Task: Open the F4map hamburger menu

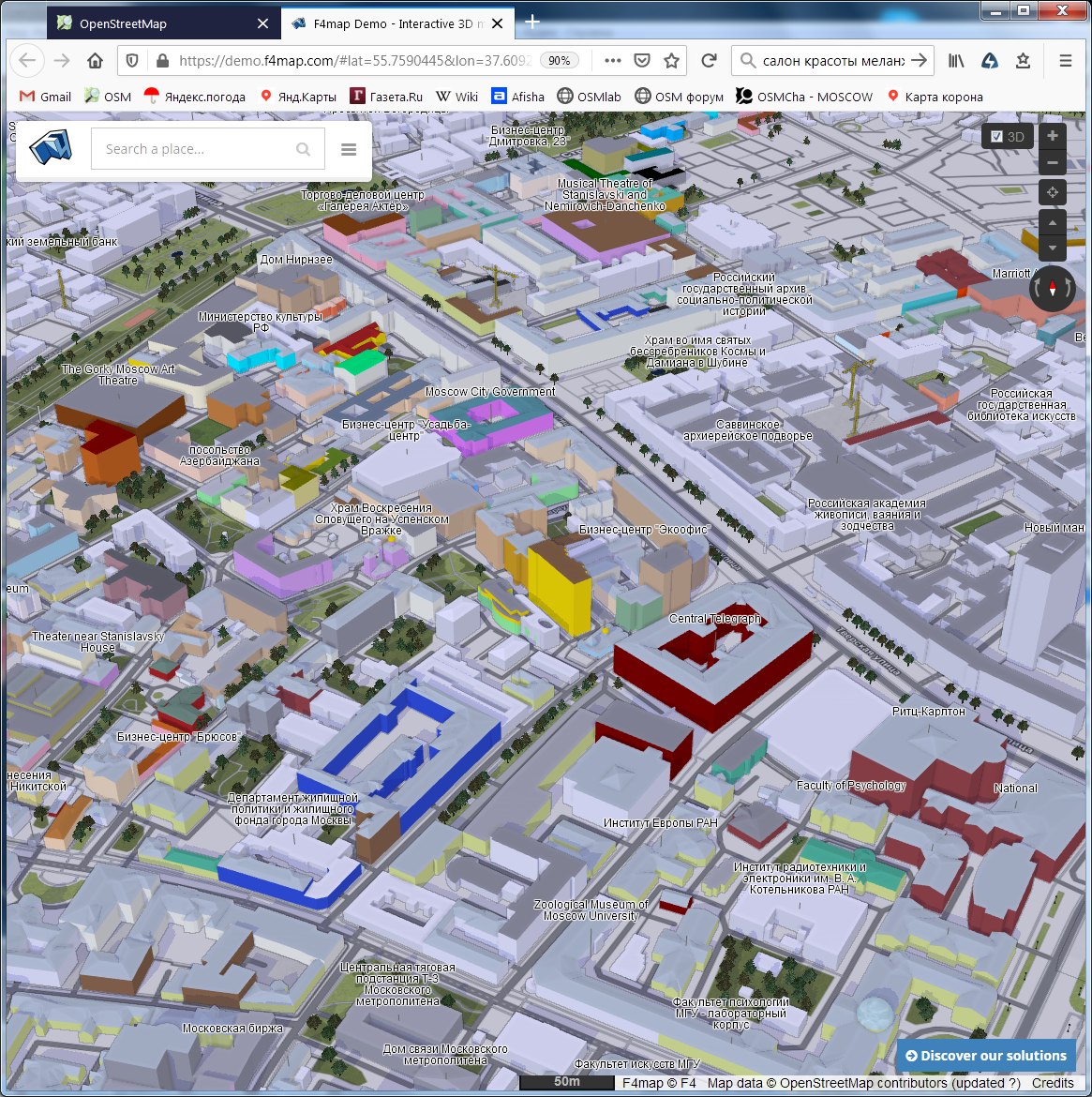Action: [x=349, y=149]
